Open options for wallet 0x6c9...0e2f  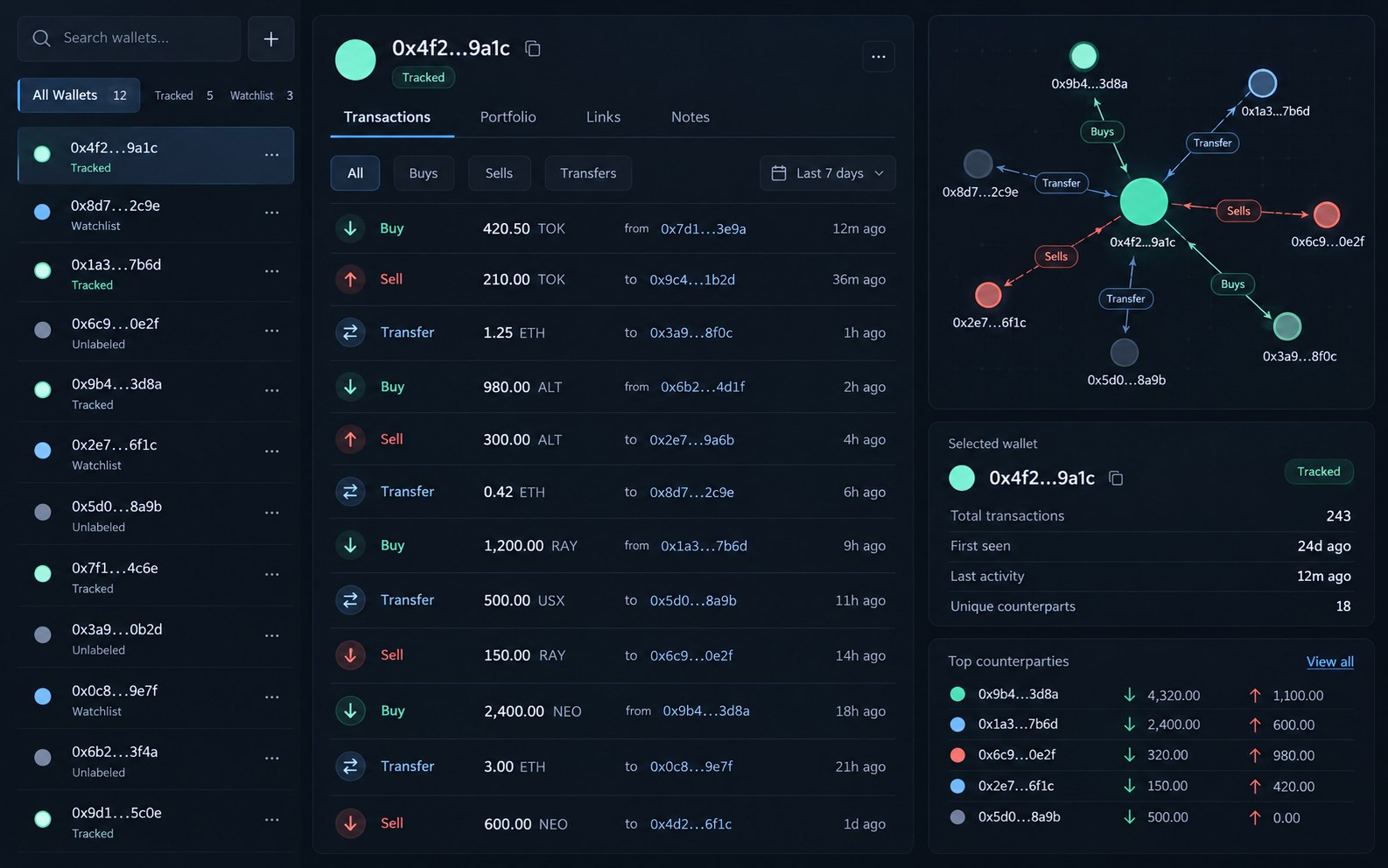tap(272, 331)
